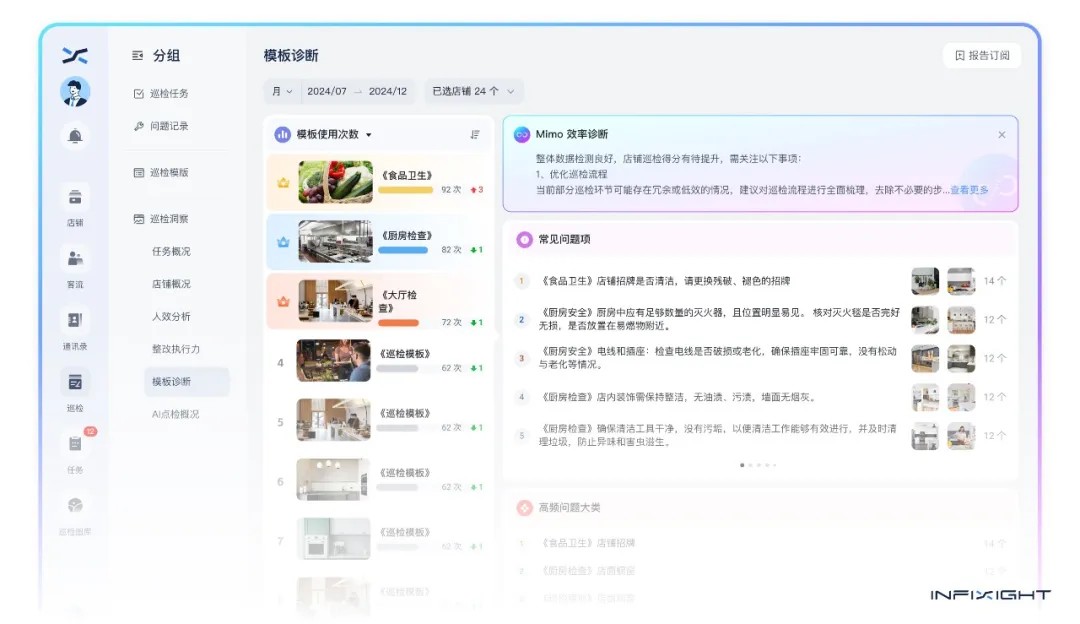Open the 月 period dropdown
1080x624 pixels.
coord(282,92)
